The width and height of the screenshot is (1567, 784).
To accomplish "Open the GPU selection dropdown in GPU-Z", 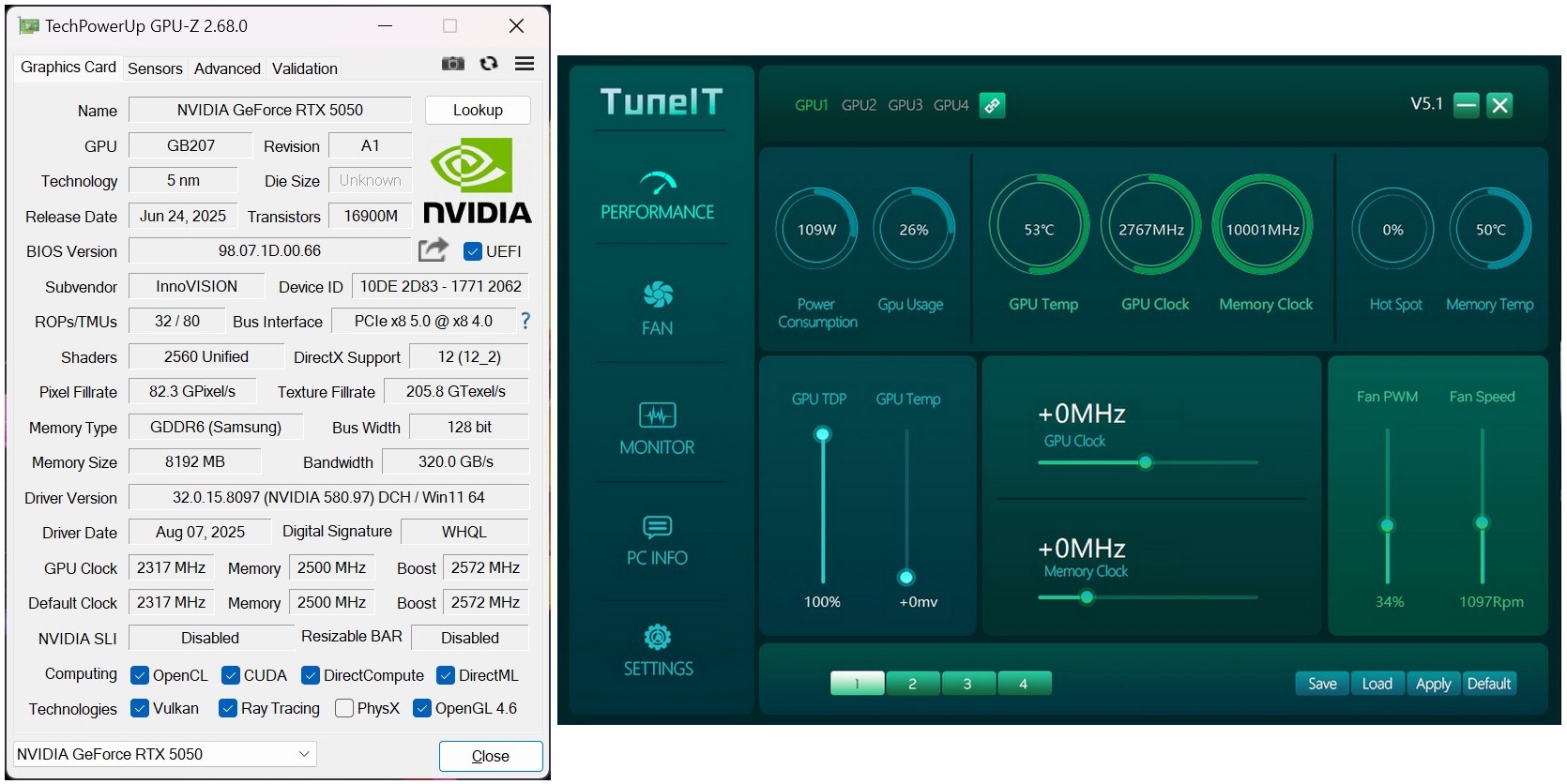I will tap(164, 754).
